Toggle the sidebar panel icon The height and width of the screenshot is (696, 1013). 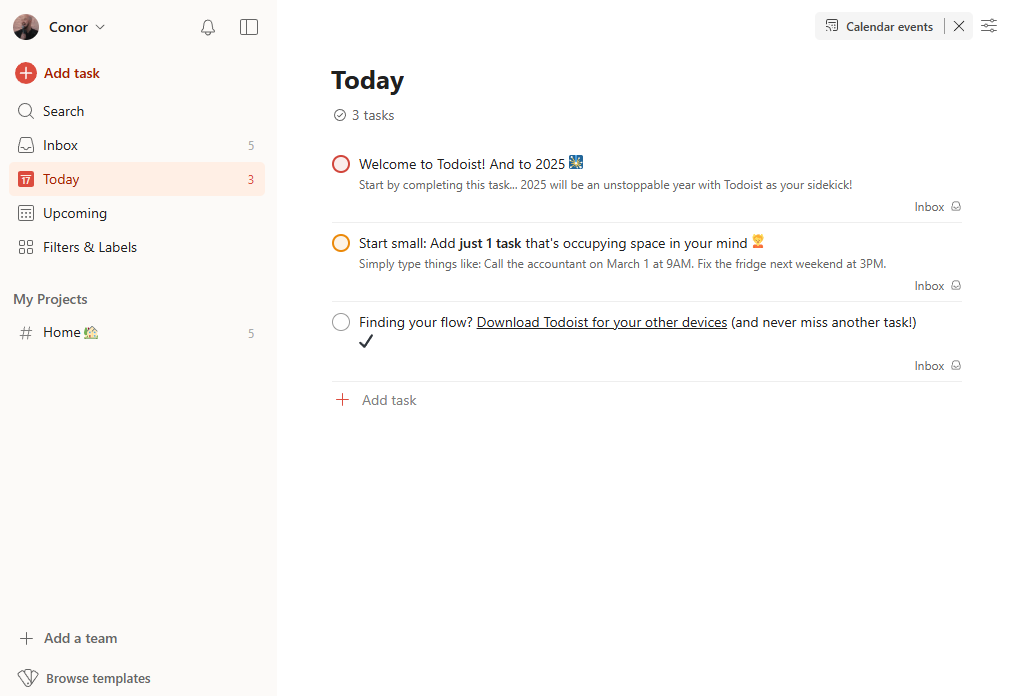249,27
